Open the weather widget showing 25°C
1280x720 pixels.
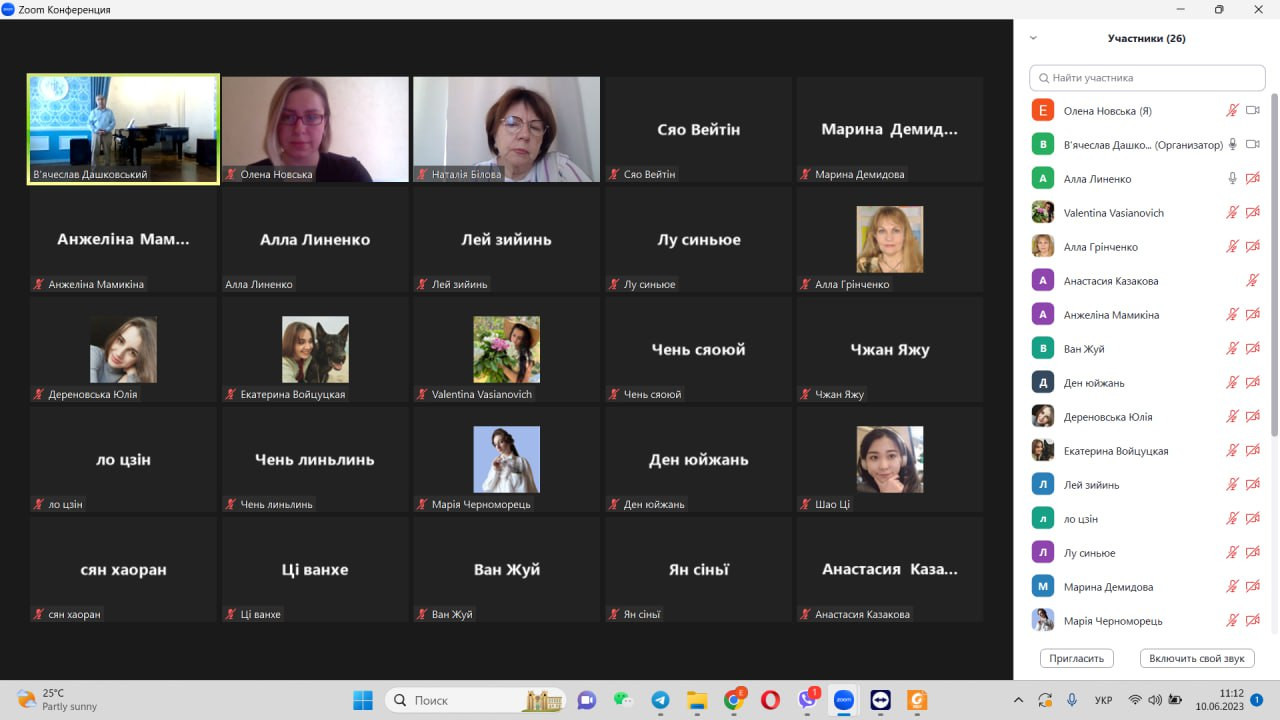[x=57, y=700]
